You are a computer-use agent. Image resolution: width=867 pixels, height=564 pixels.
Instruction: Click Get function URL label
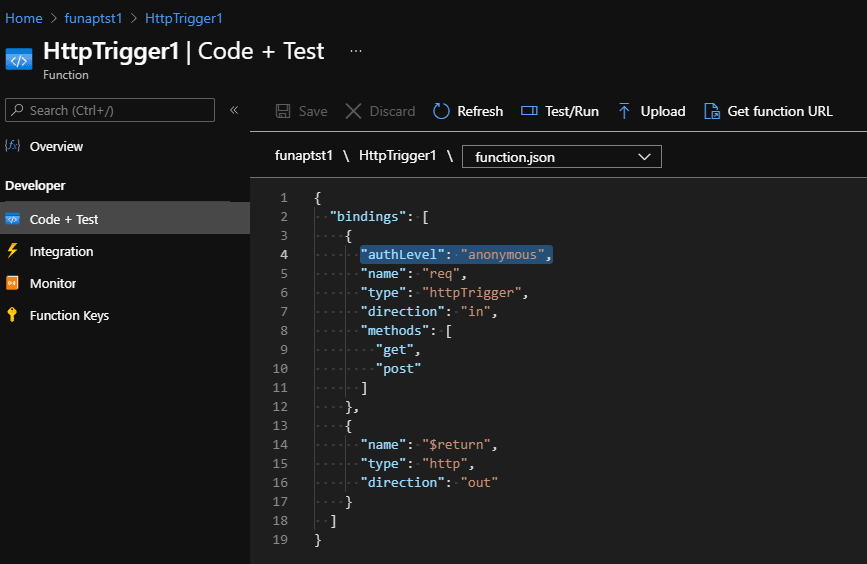click(780, 111)
